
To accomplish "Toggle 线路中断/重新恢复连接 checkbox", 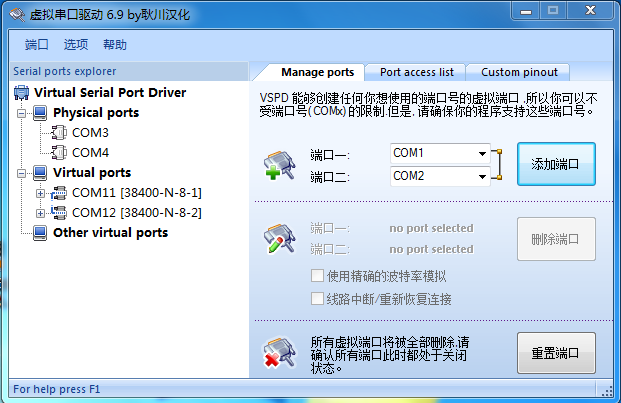I will 317,298.
